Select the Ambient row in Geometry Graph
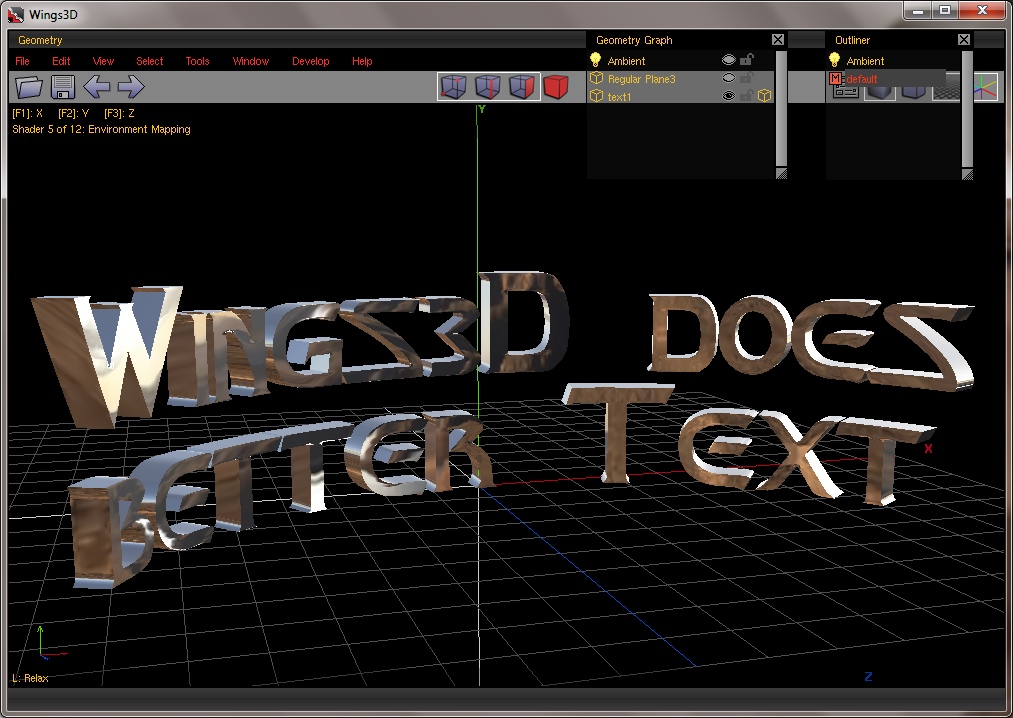The image size is (1013, 718). pos(681,60)
